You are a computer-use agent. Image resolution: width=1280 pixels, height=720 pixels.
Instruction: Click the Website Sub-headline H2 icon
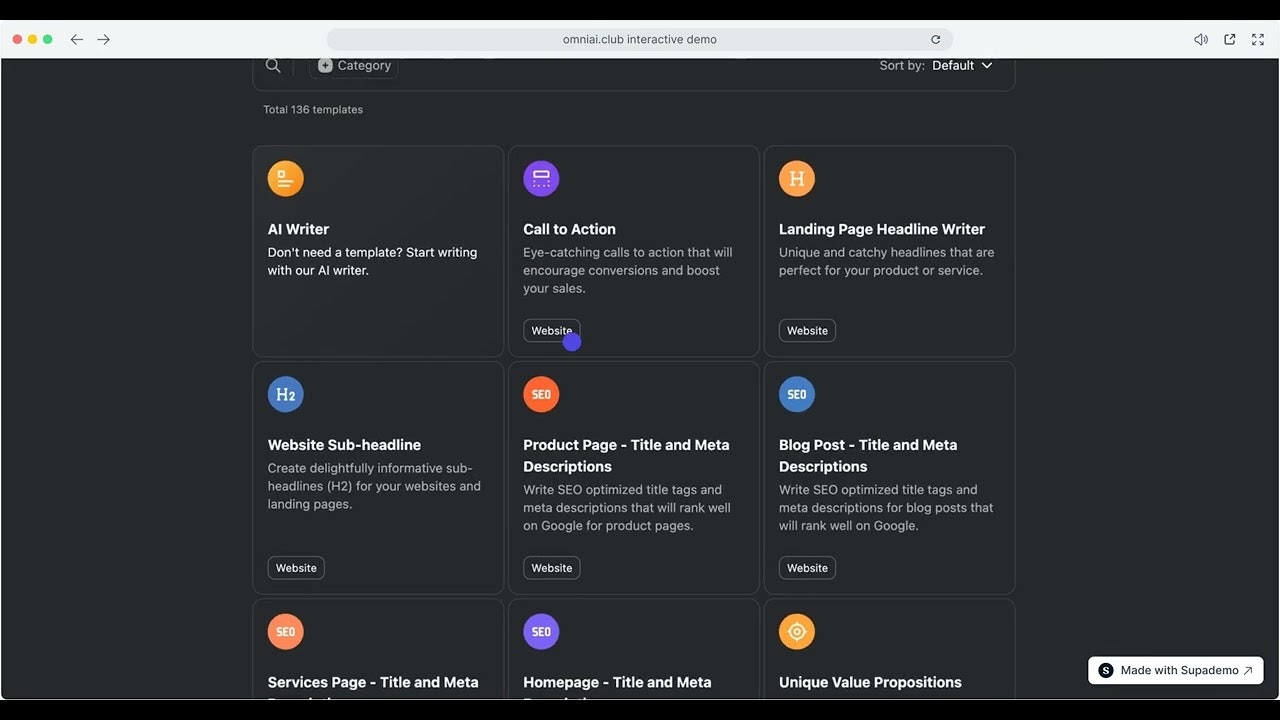tap(286, 394)
